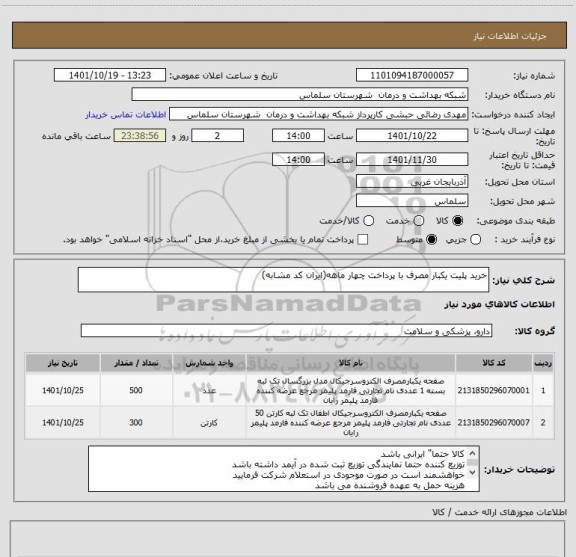576x557 pixels.
Task: Click the buyer organization name field
Action: pos(300,95)
